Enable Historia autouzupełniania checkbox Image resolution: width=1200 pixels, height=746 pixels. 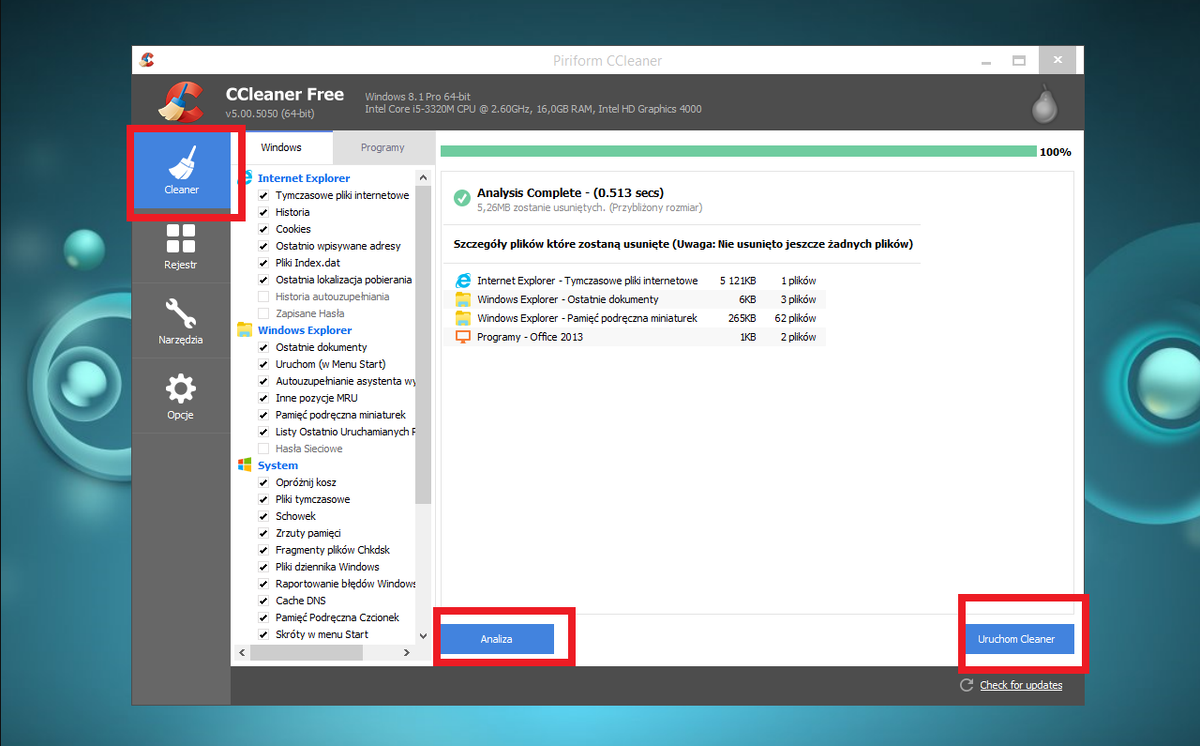point(264,297)
